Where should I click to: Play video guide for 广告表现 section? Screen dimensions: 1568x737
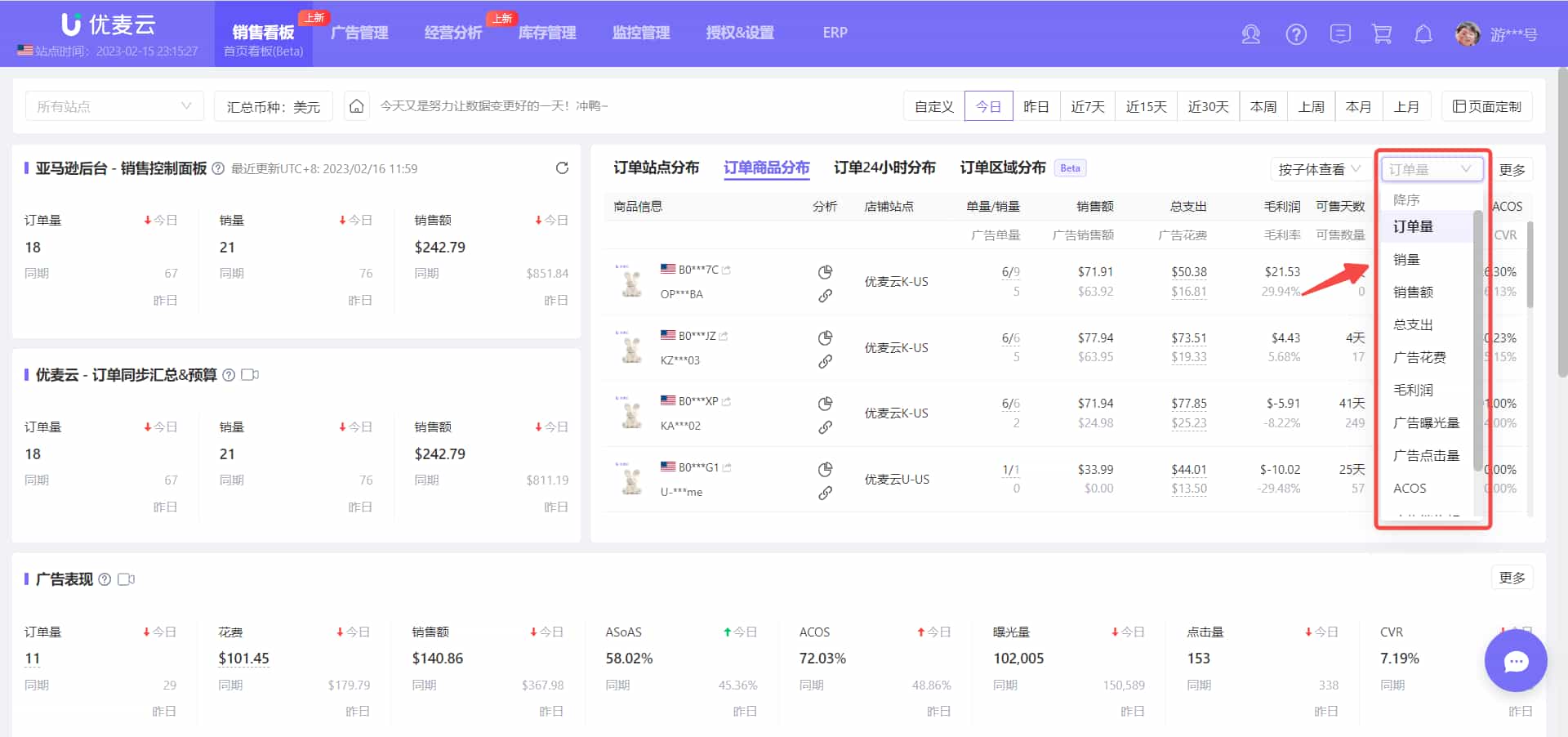pos(127,579)
